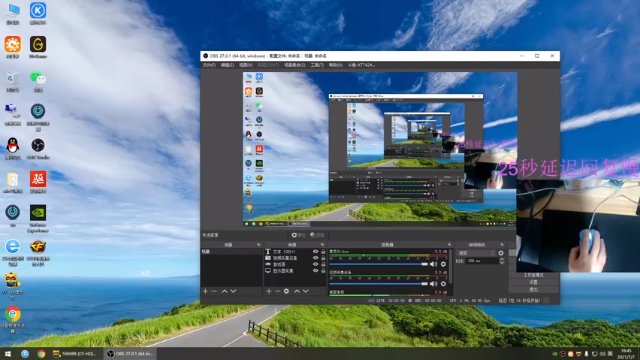The image size is (640, 360).
Task: Pop out the scenes dock panel
Action: click(258, 244)
